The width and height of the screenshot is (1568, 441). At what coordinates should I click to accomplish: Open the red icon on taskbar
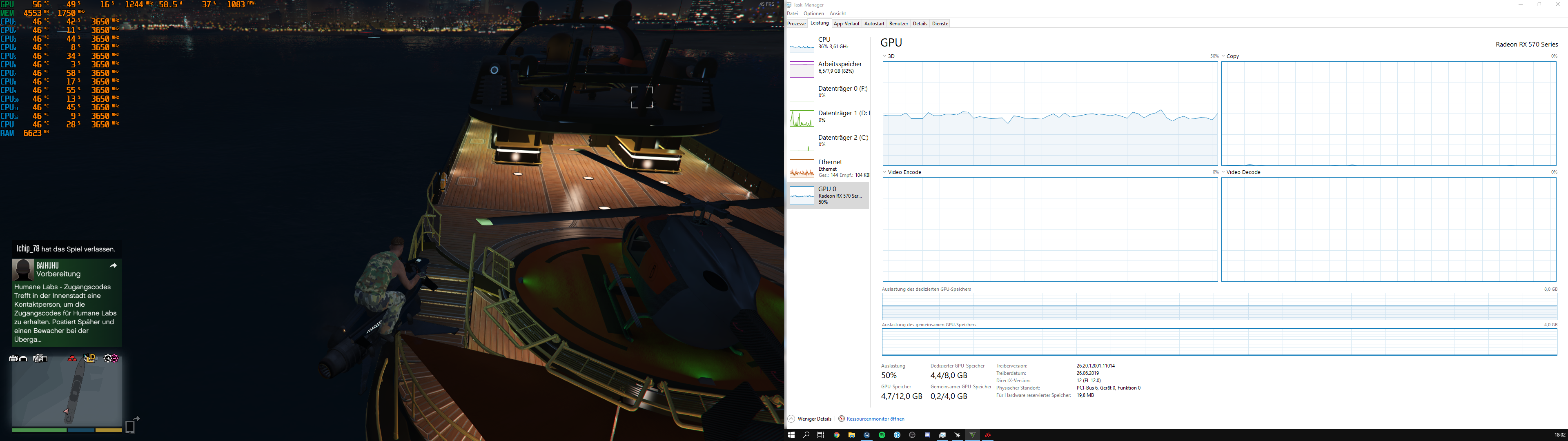[x=988, y=435]
